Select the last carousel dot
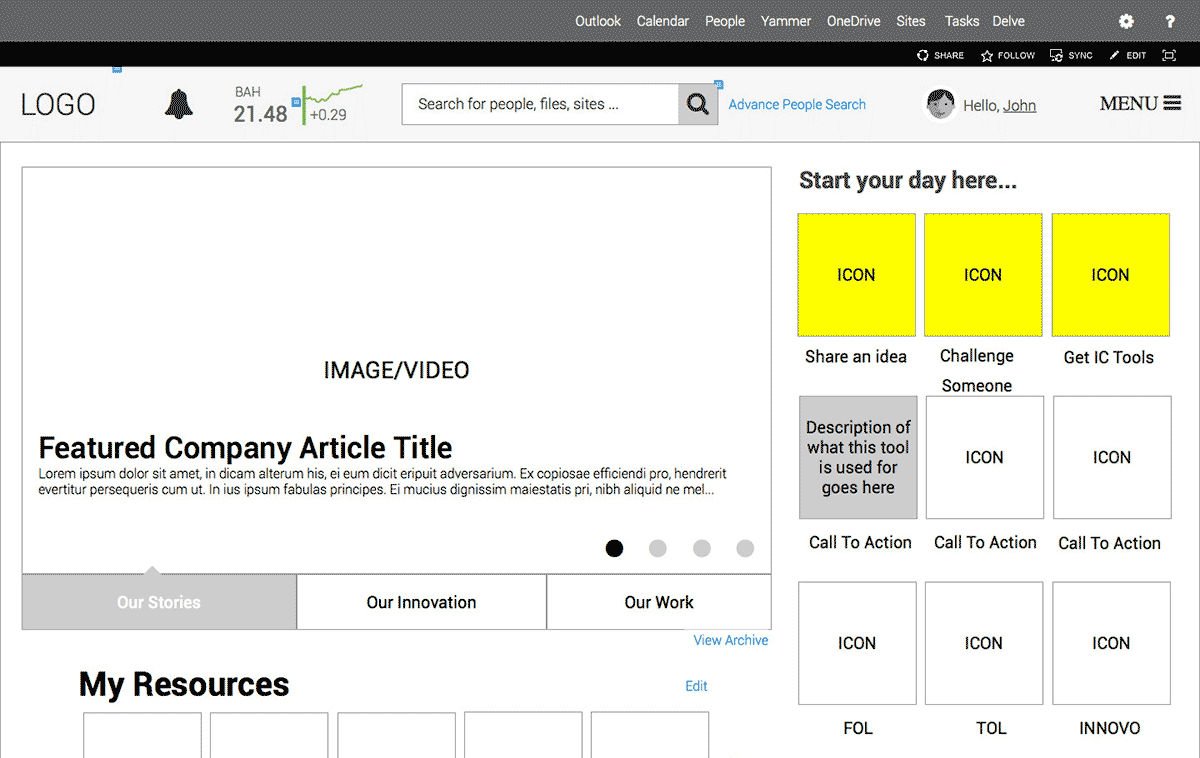 745,548
